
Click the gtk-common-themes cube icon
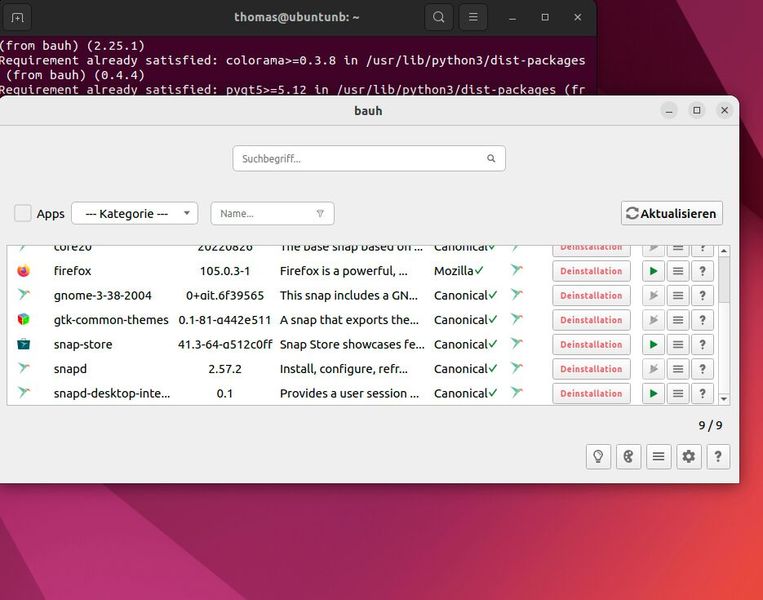click(23, 319)
